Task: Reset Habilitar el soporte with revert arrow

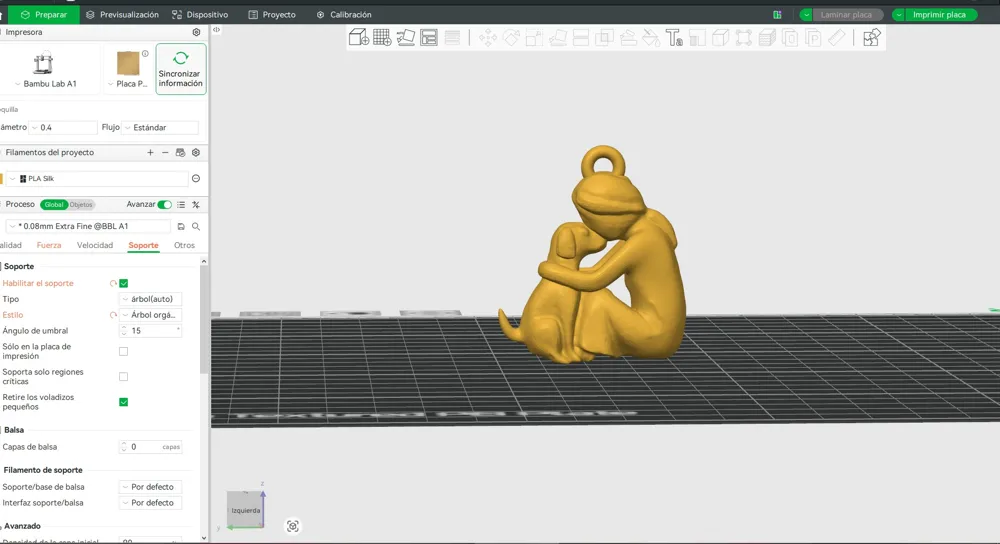Action: [113, 283]
